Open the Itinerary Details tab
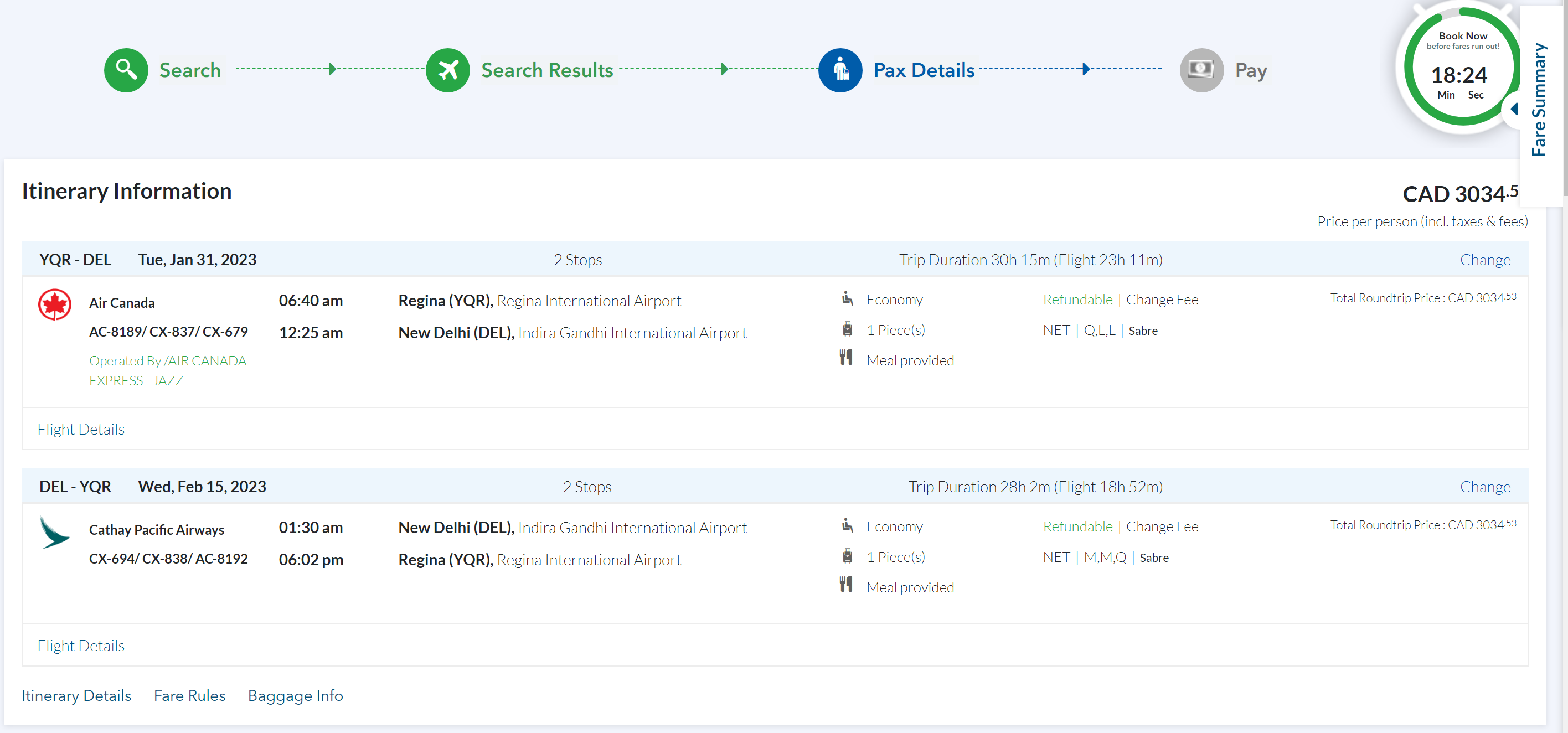 point(77,695)
